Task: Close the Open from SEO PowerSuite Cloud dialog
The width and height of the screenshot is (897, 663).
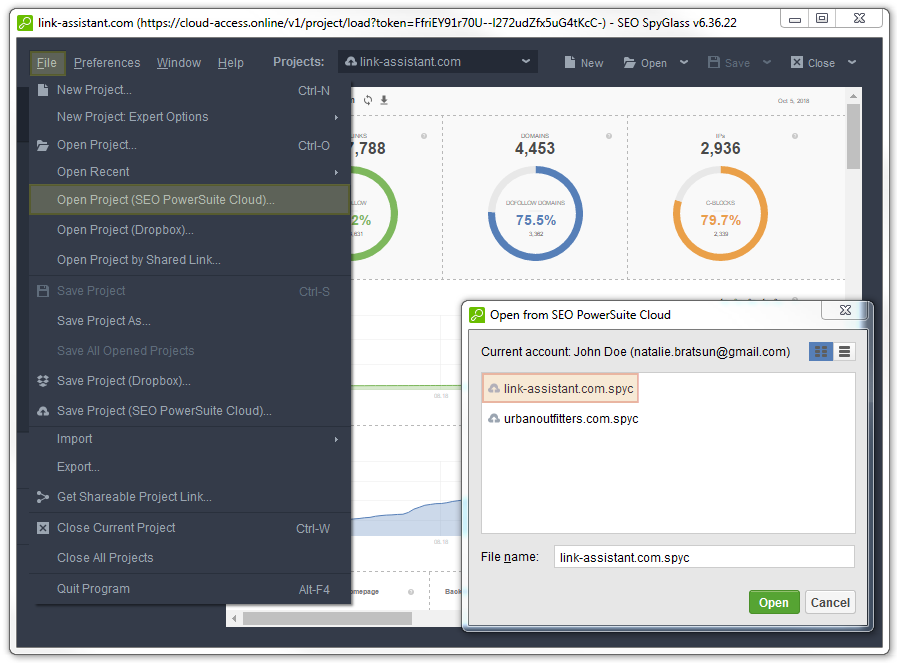Action: point(845,310)
